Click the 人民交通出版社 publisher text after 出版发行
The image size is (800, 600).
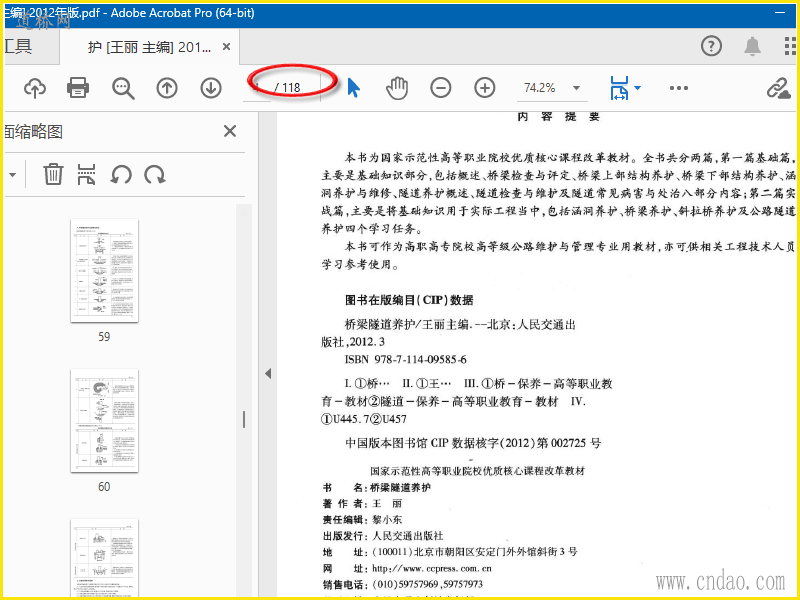(408, 536)
